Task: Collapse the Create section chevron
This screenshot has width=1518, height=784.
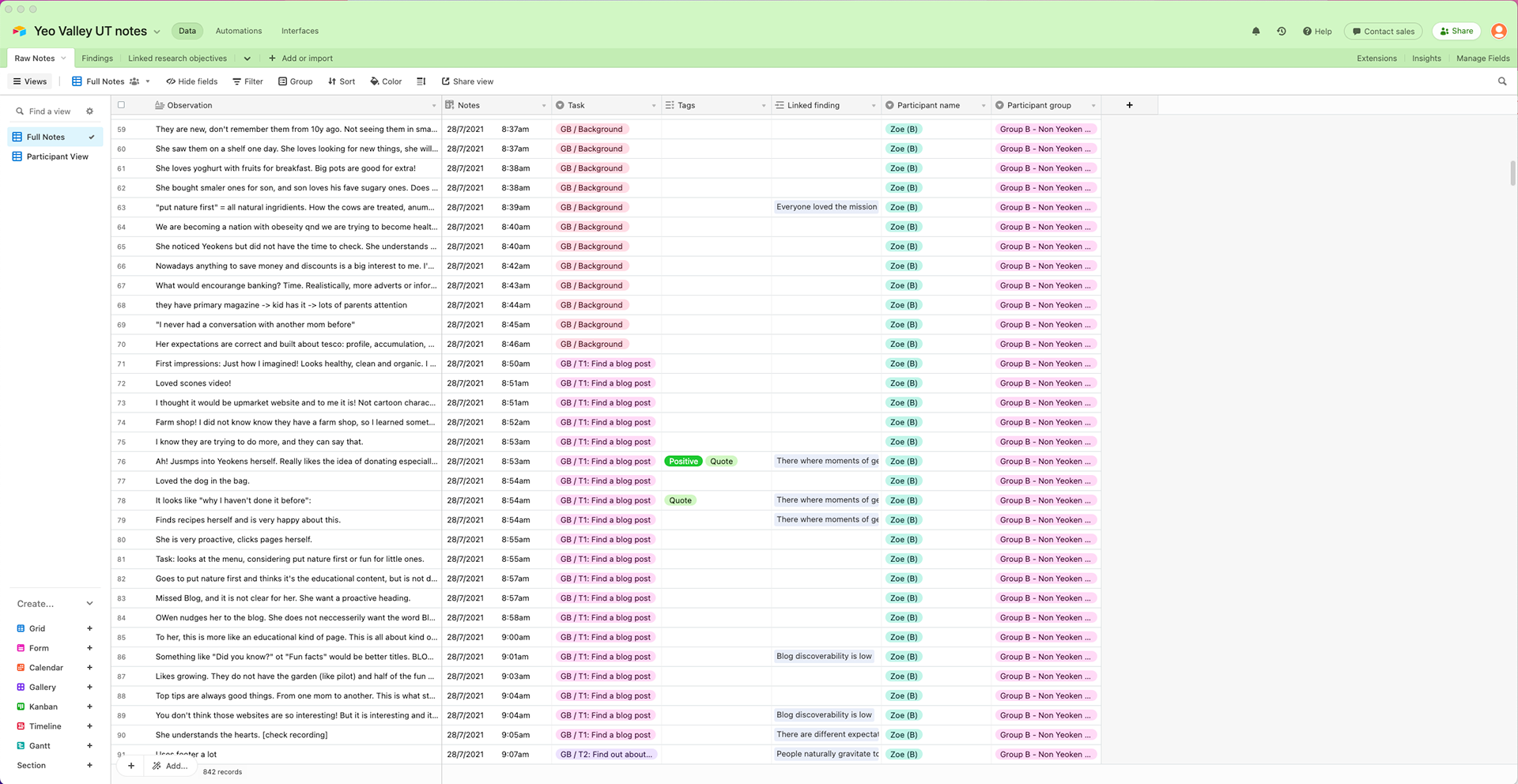Action: coord(89,604)
